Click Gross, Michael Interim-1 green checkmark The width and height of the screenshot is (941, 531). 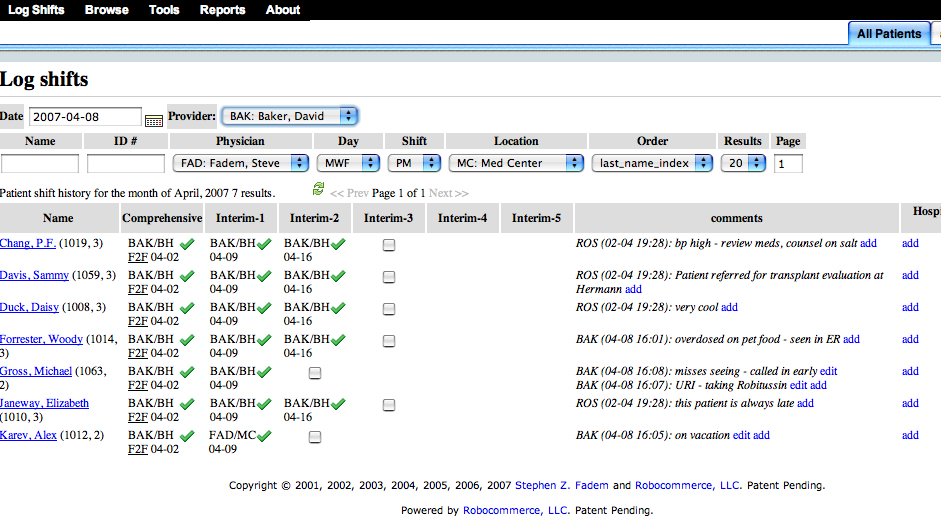click(264, 371)
